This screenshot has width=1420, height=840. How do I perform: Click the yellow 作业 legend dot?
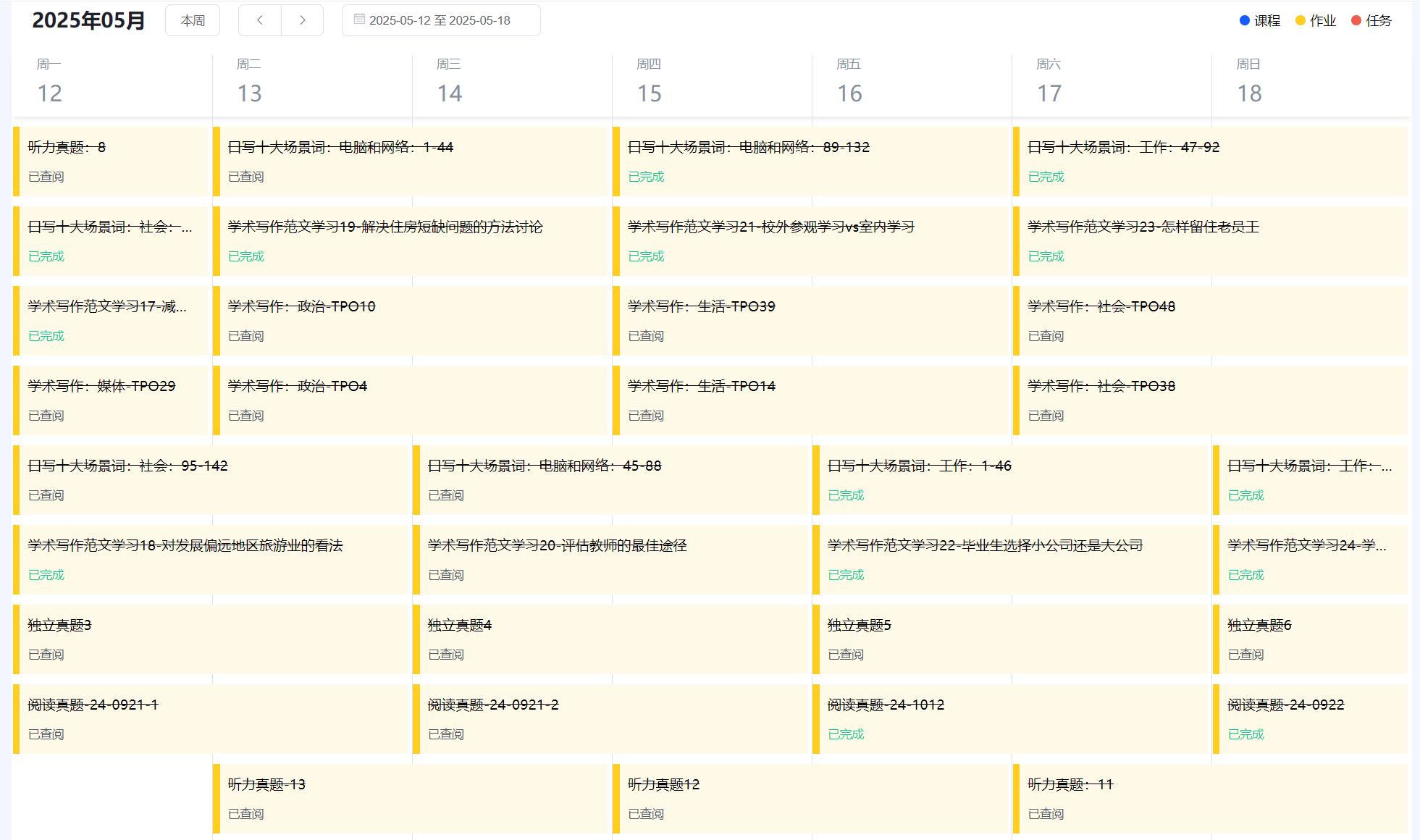tap(1300, 20)
